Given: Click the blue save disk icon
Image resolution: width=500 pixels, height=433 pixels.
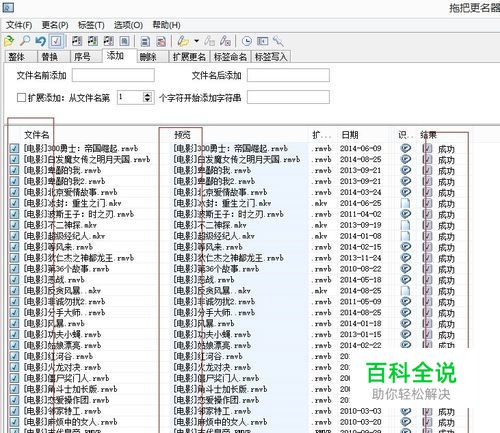Looking at the screenshot, I should coord(145,41).
